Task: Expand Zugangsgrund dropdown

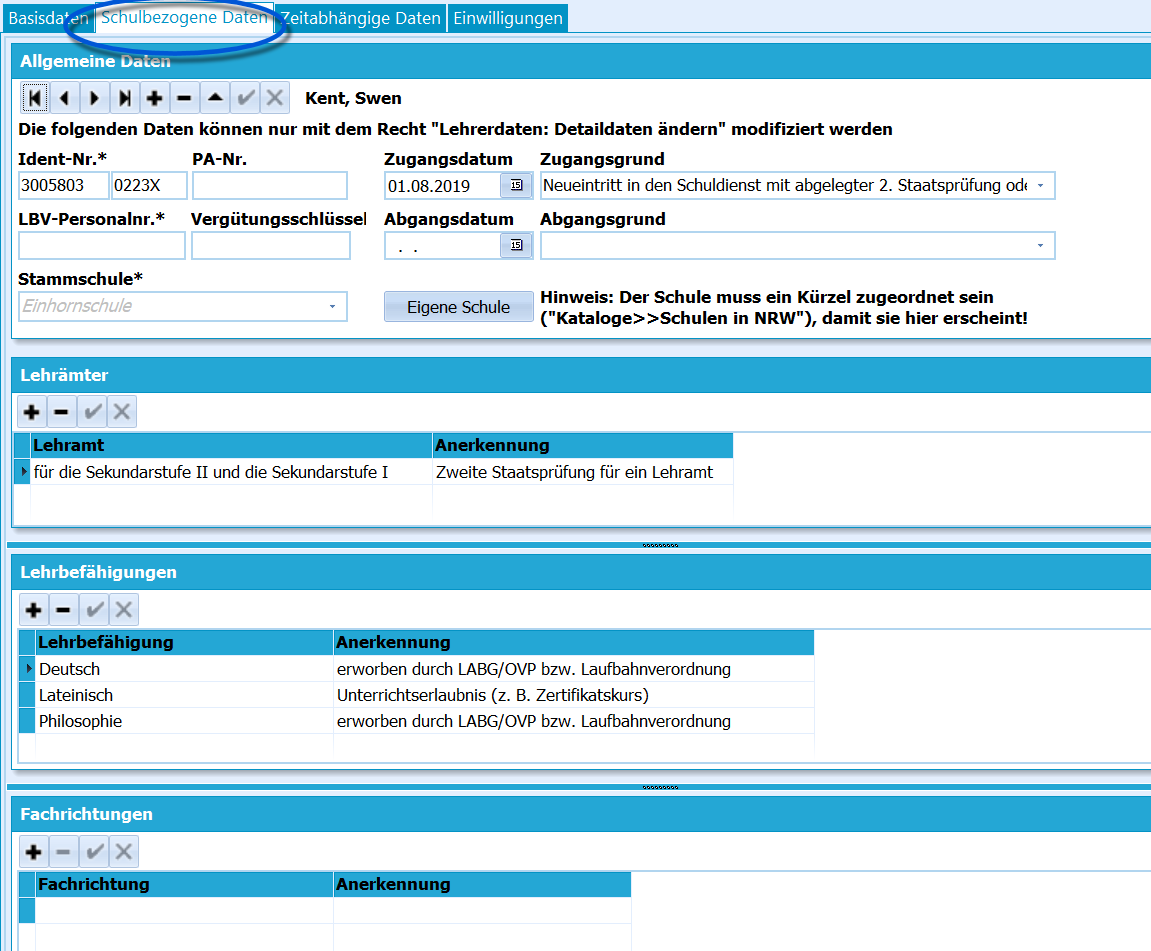Action: point(1040,186)
